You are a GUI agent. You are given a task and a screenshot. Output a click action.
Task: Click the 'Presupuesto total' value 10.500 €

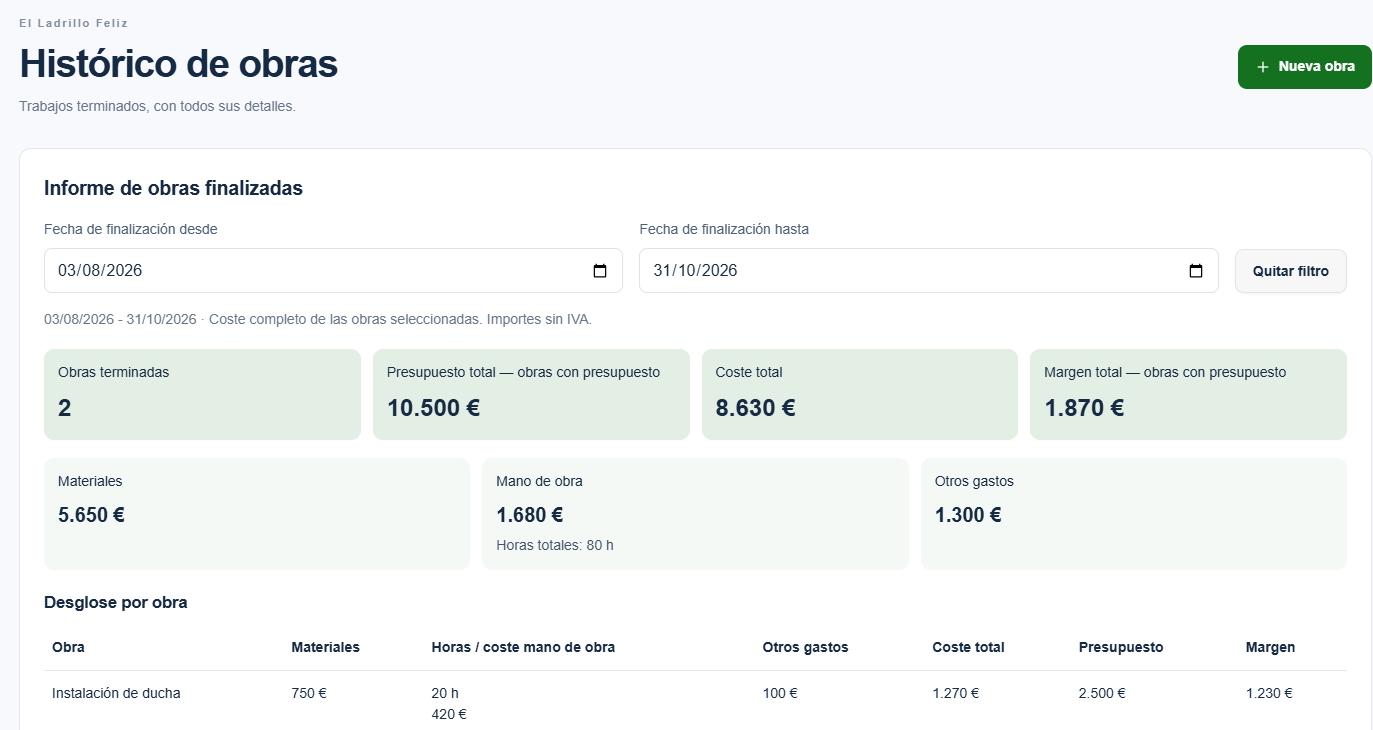coord(434,408)
